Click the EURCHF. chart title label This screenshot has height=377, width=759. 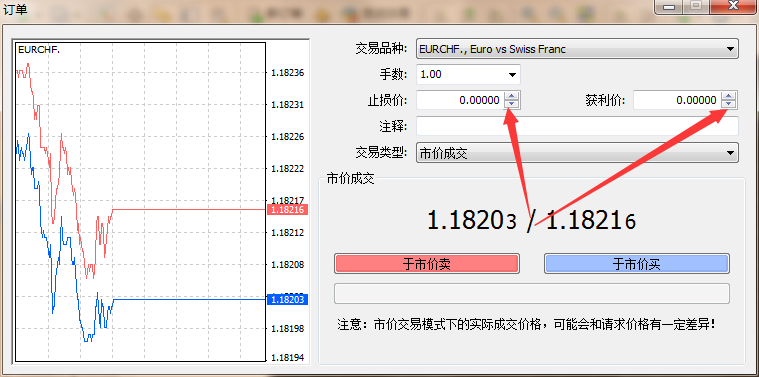tap(39, 49)
